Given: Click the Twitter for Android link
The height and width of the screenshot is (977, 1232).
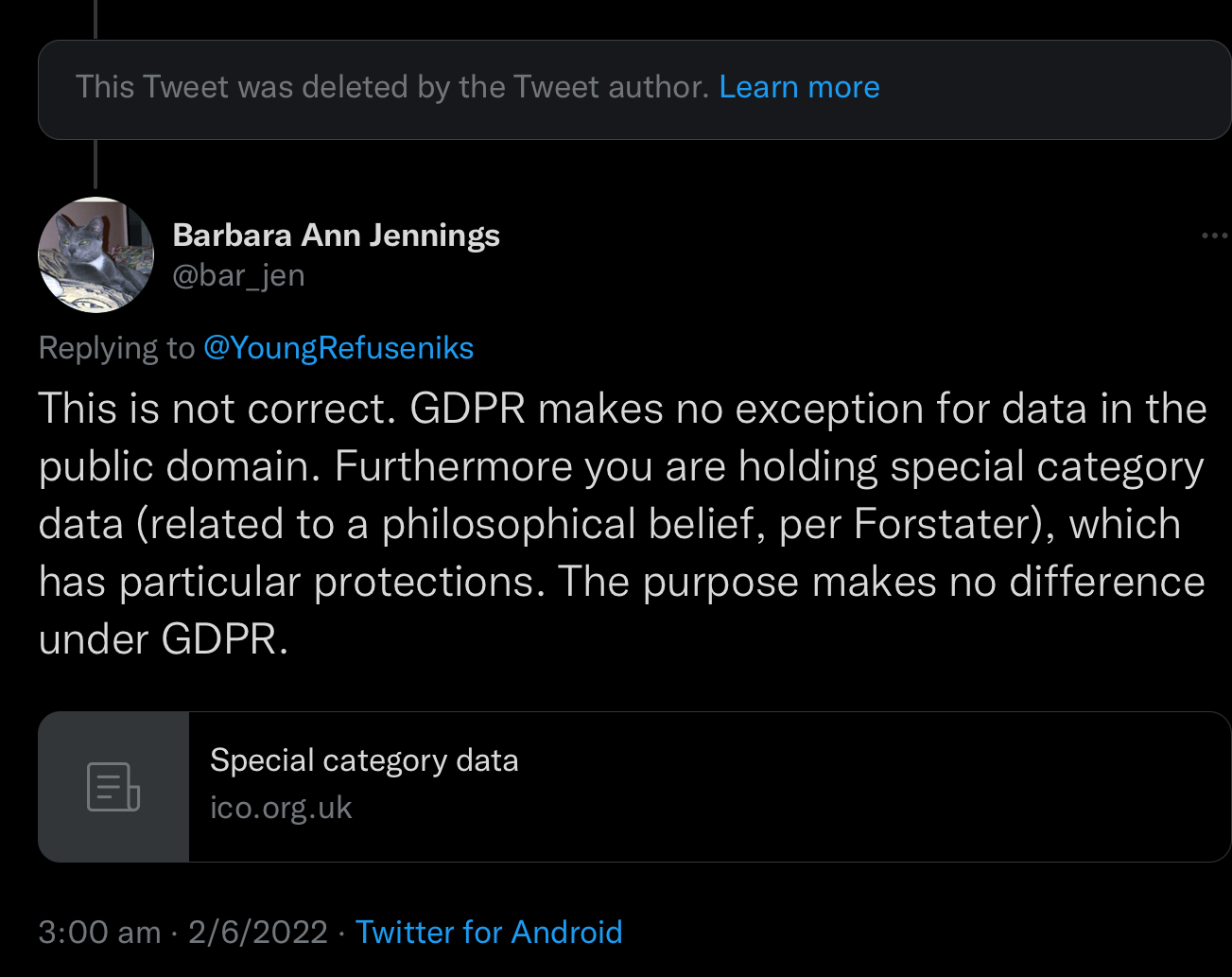Looking at the screenshot, I should 489,933.
